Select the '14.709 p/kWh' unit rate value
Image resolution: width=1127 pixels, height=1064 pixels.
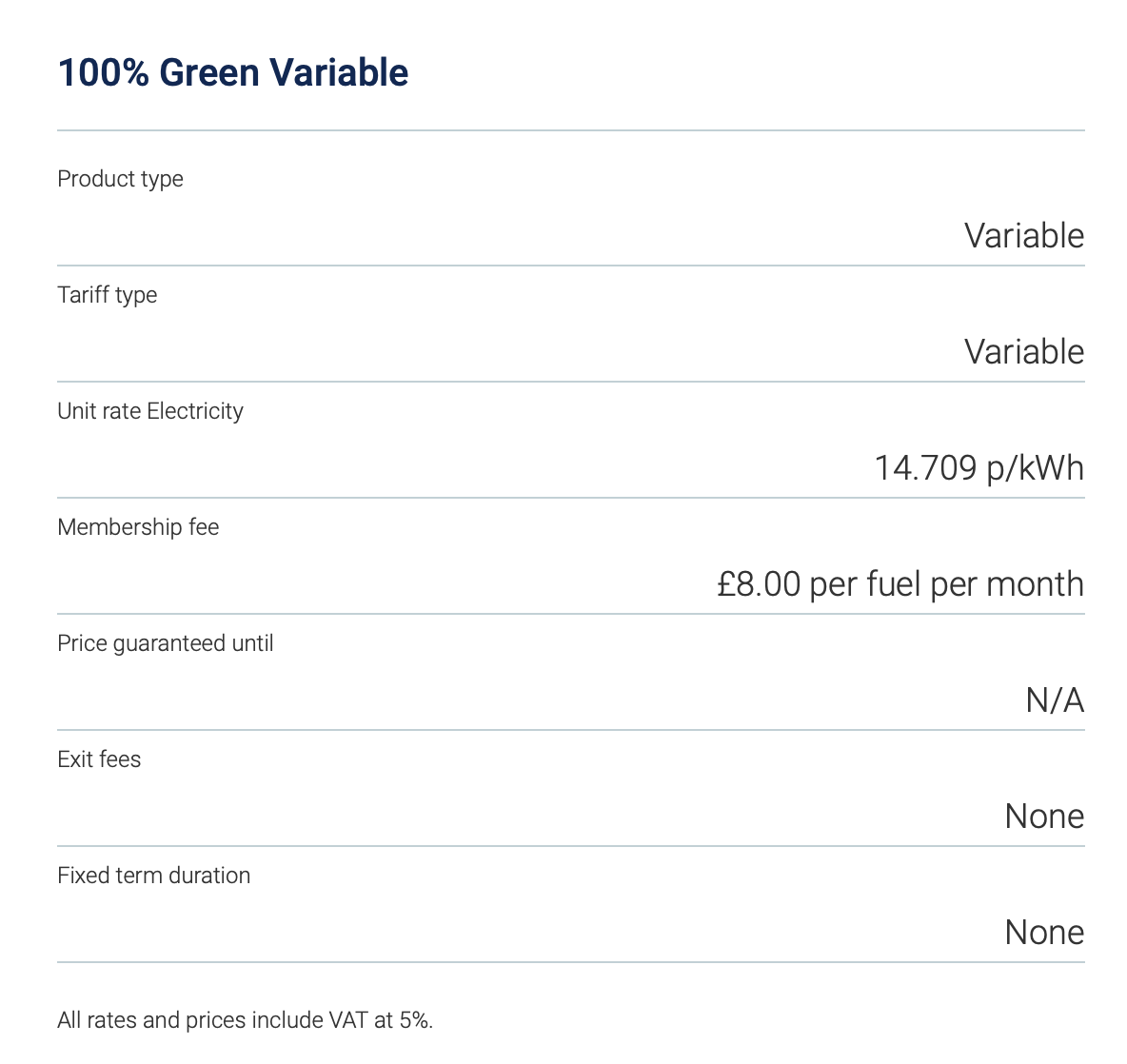(x=979, y=468)
